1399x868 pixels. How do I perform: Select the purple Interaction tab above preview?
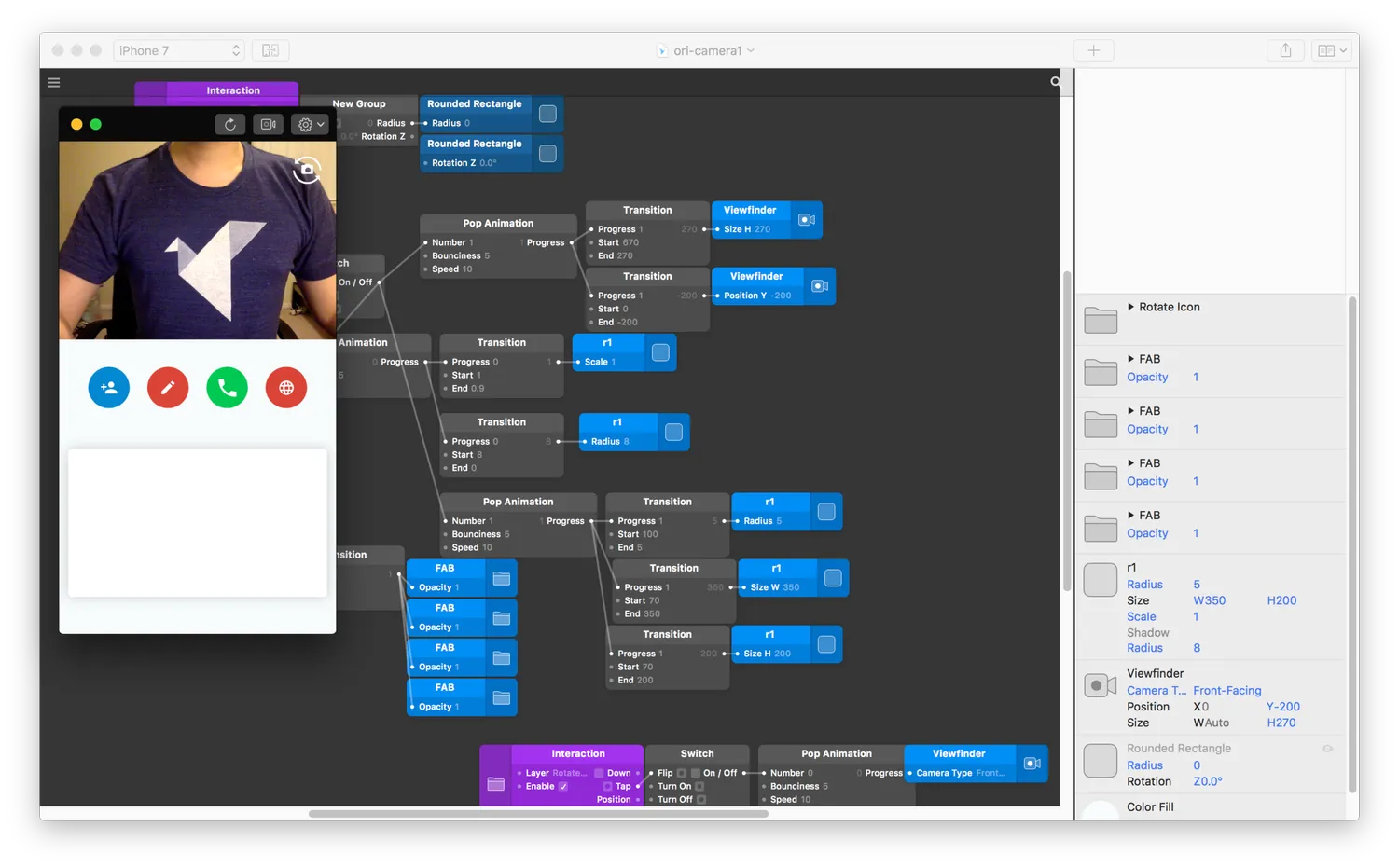233,91
